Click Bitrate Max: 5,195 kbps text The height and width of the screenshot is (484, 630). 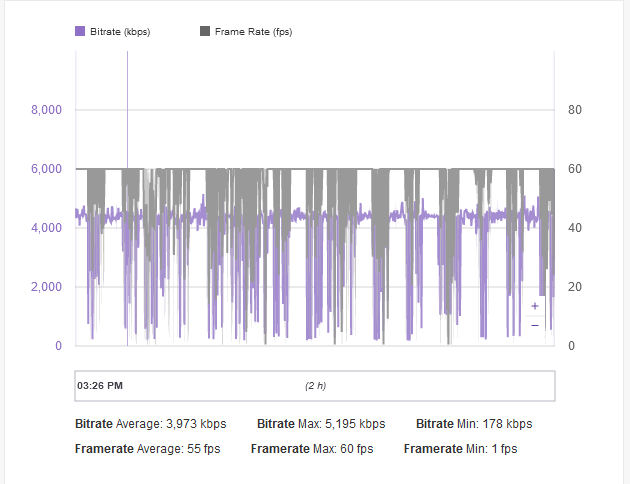(321, 424)
